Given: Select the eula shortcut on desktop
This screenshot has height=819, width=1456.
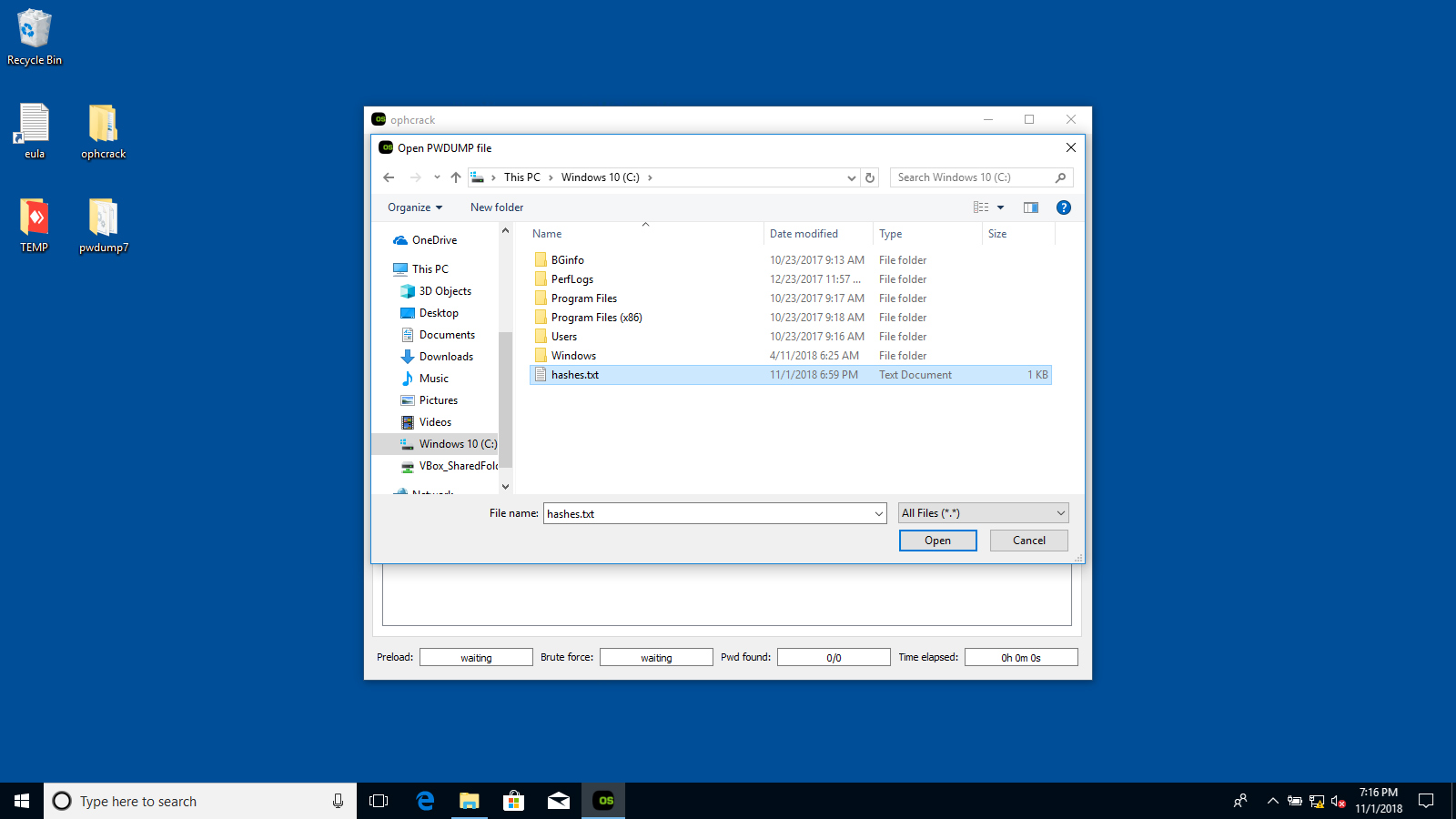Looking at the screenshot, I should tap(35, 131).
